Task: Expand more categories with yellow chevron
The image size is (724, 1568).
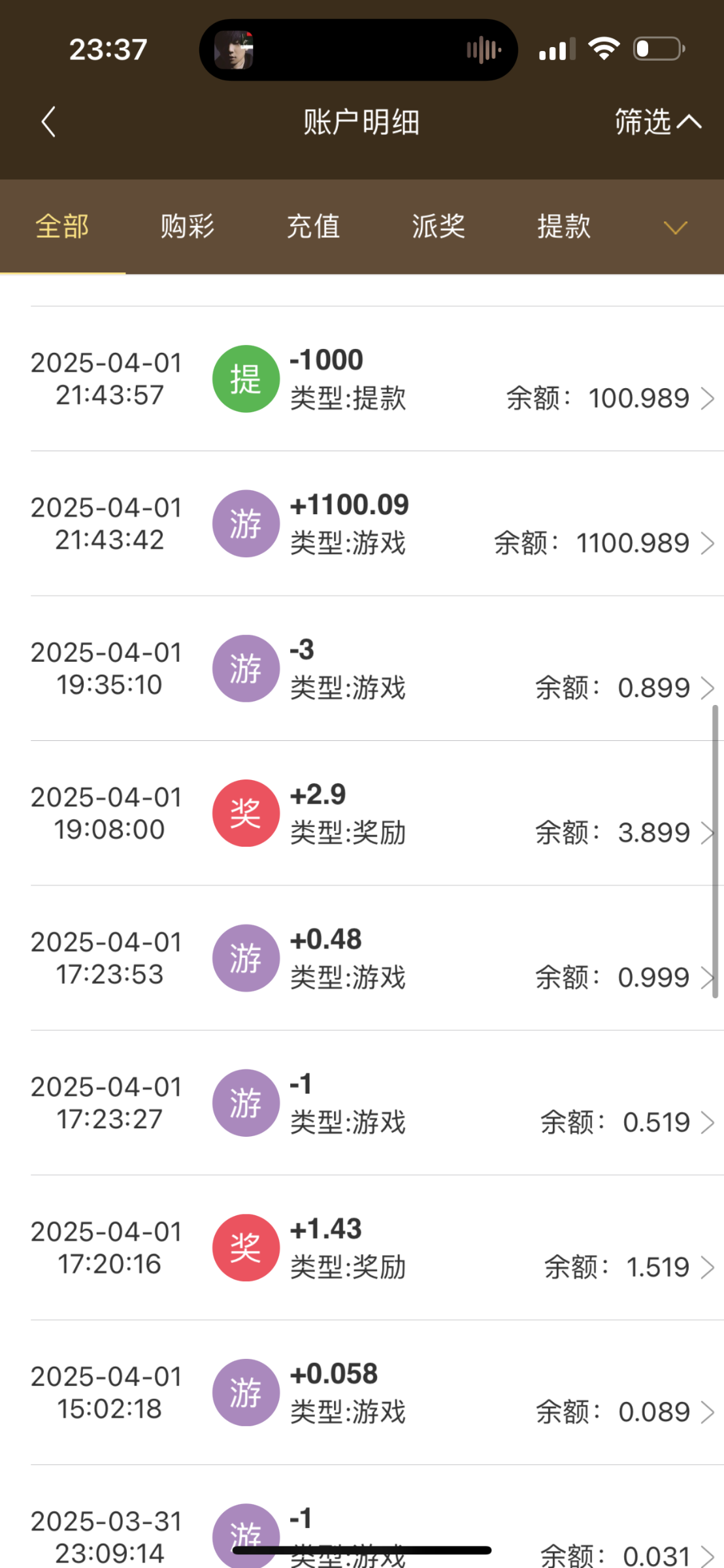Action: (675, 227)
